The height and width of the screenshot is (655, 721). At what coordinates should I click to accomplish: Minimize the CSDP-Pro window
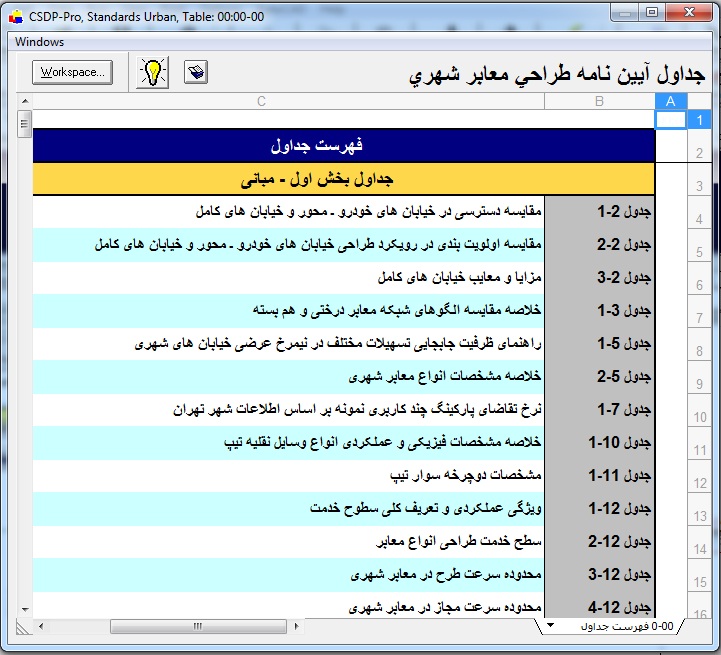[x=625, y=13]
